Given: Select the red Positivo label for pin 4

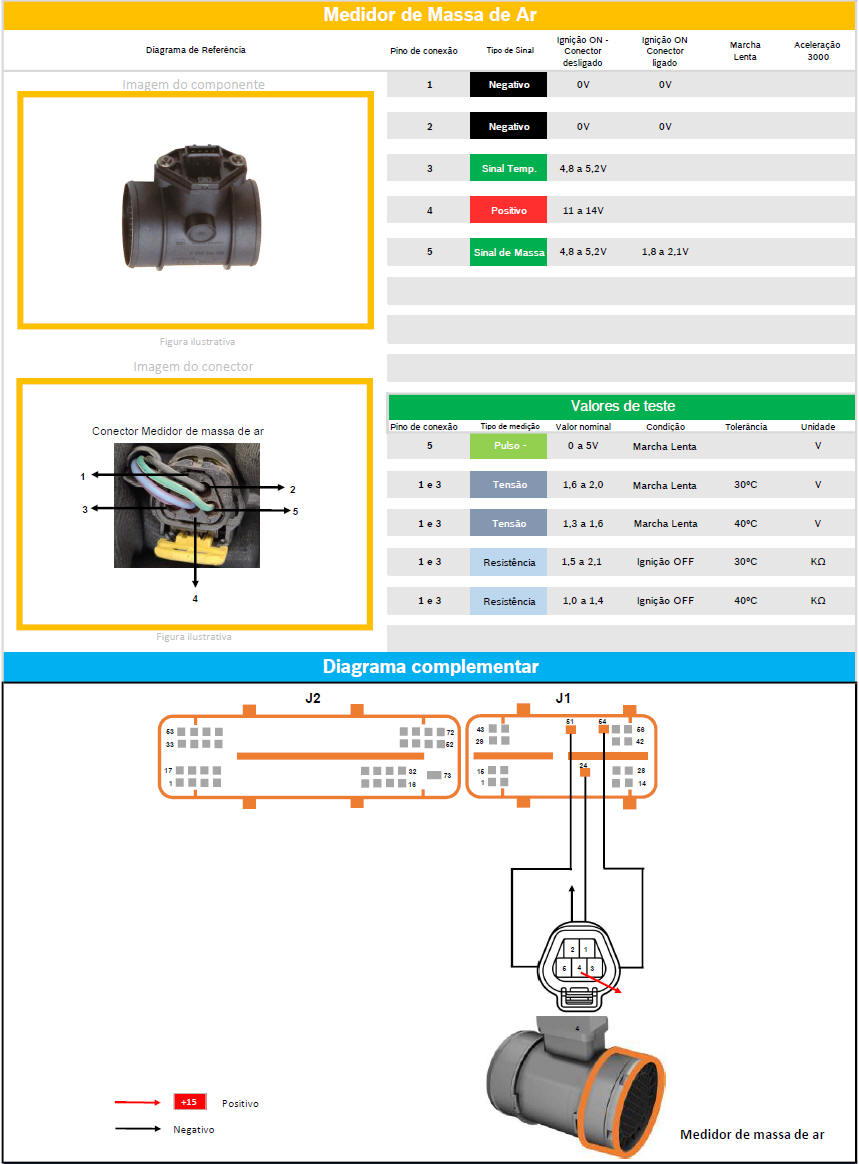Looking at the screenshot, I should tap(508, 211).
